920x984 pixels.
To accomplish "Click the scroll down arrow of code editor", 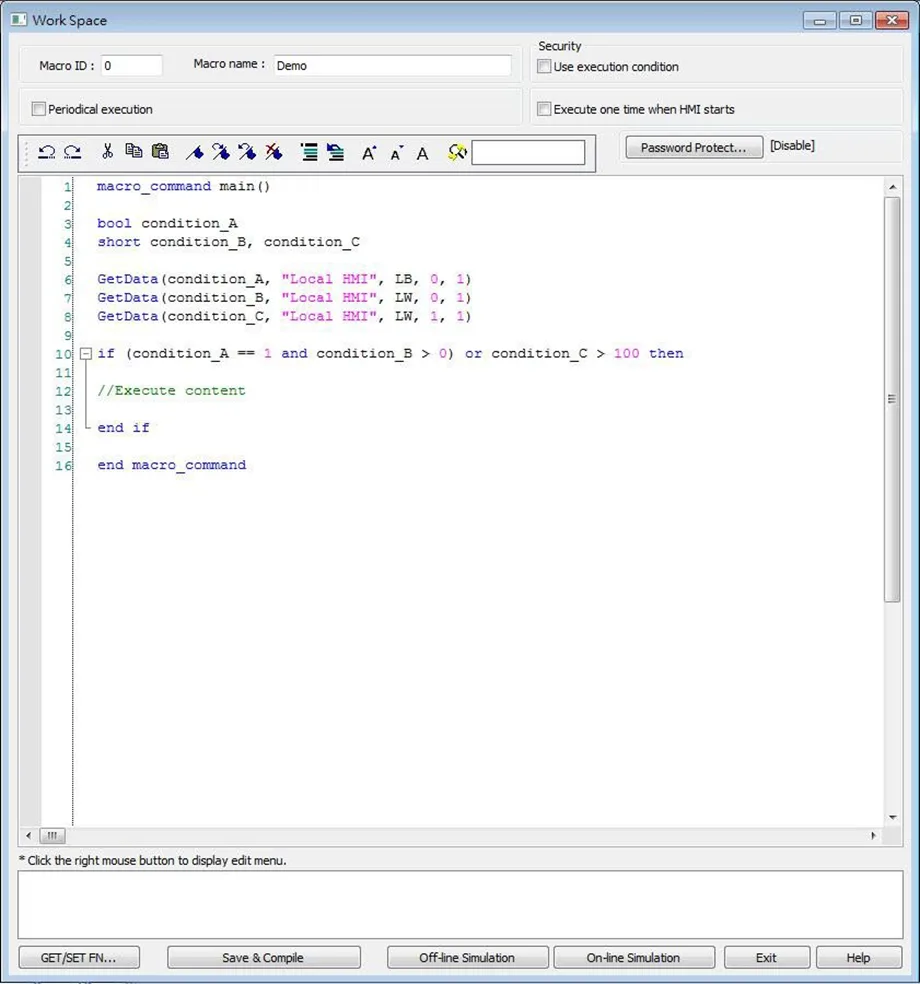I will (892, 817).
